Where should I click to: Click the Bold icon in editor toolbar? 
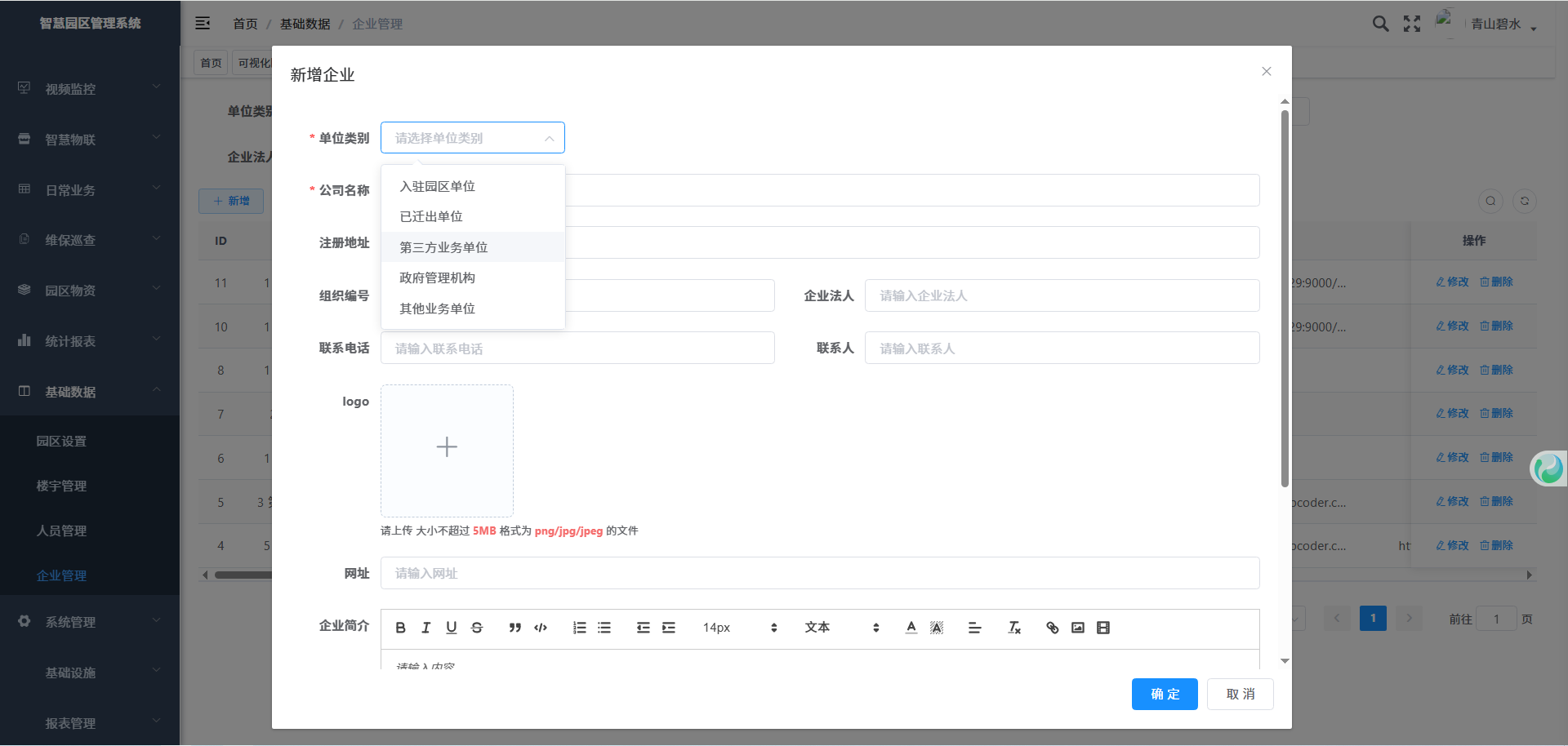point(400,628)
